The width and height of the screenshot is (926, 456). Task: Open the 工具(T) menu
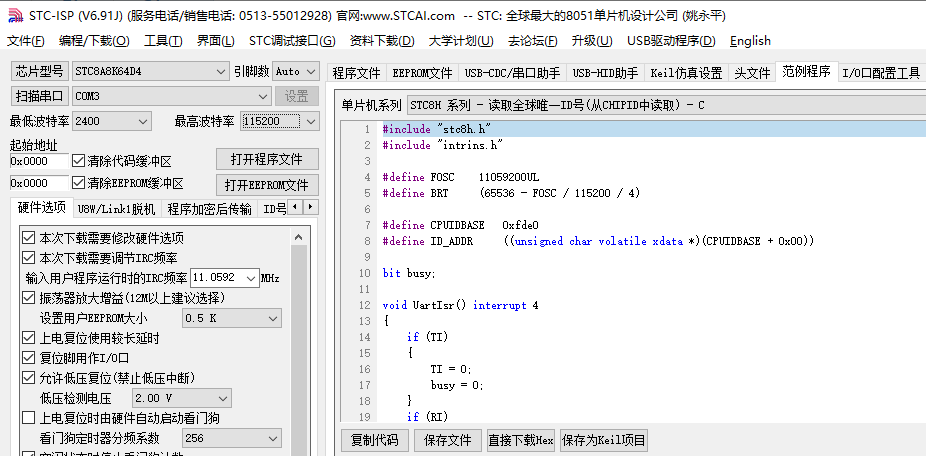163,41
